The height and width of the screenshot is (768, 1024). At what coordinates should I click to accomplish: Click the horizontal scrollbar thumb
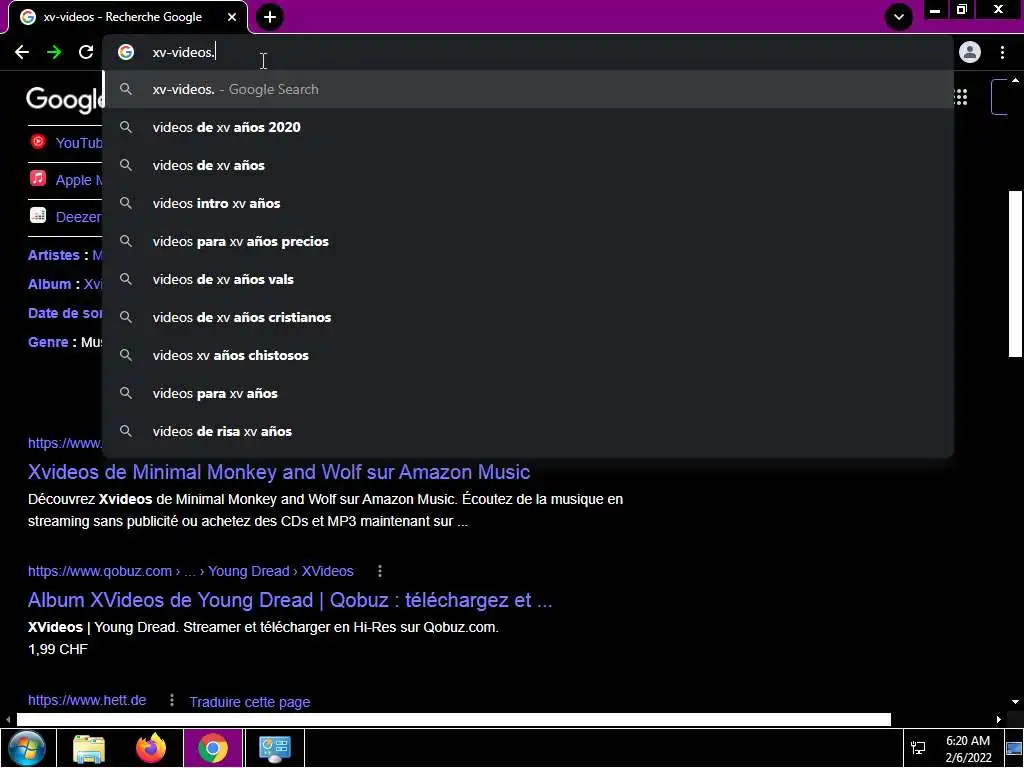point(453,719)
